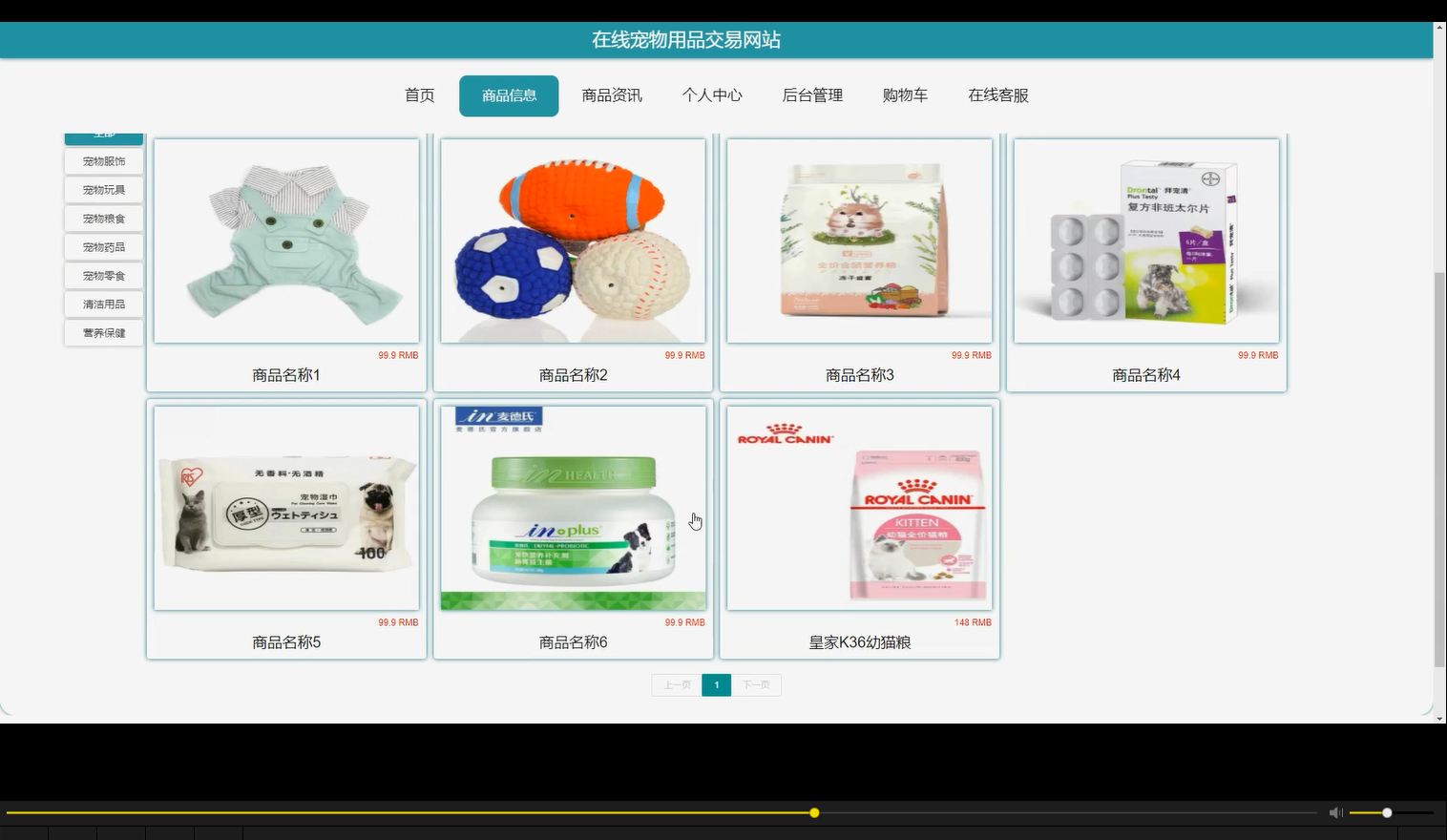Click the video playback progress slider
Screen dimensions: 1447x840
[x=813, y=812]
